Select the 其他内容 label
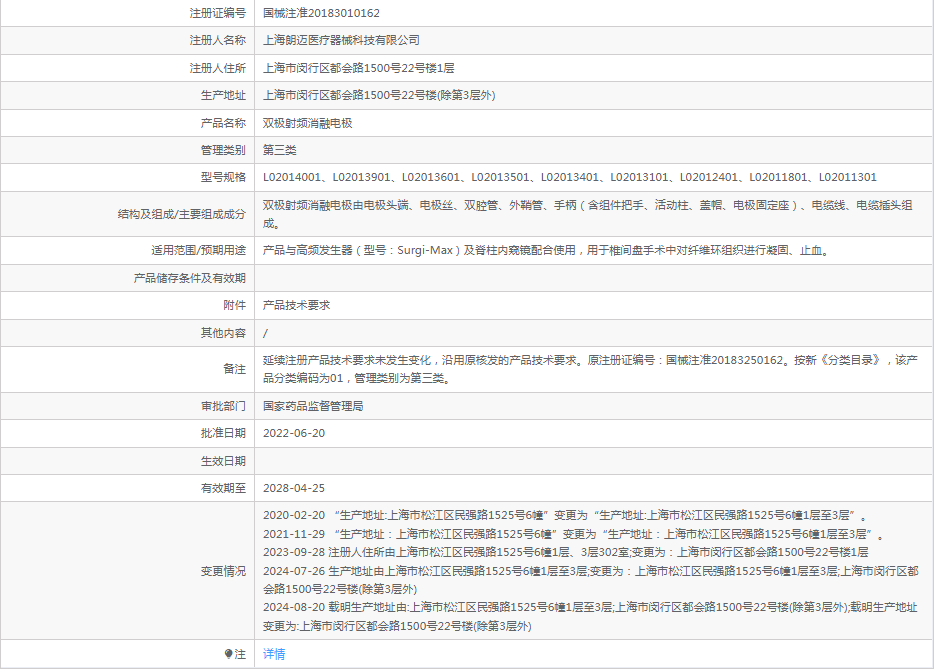This screenshot has height=670, width=936. coord(223,333)
